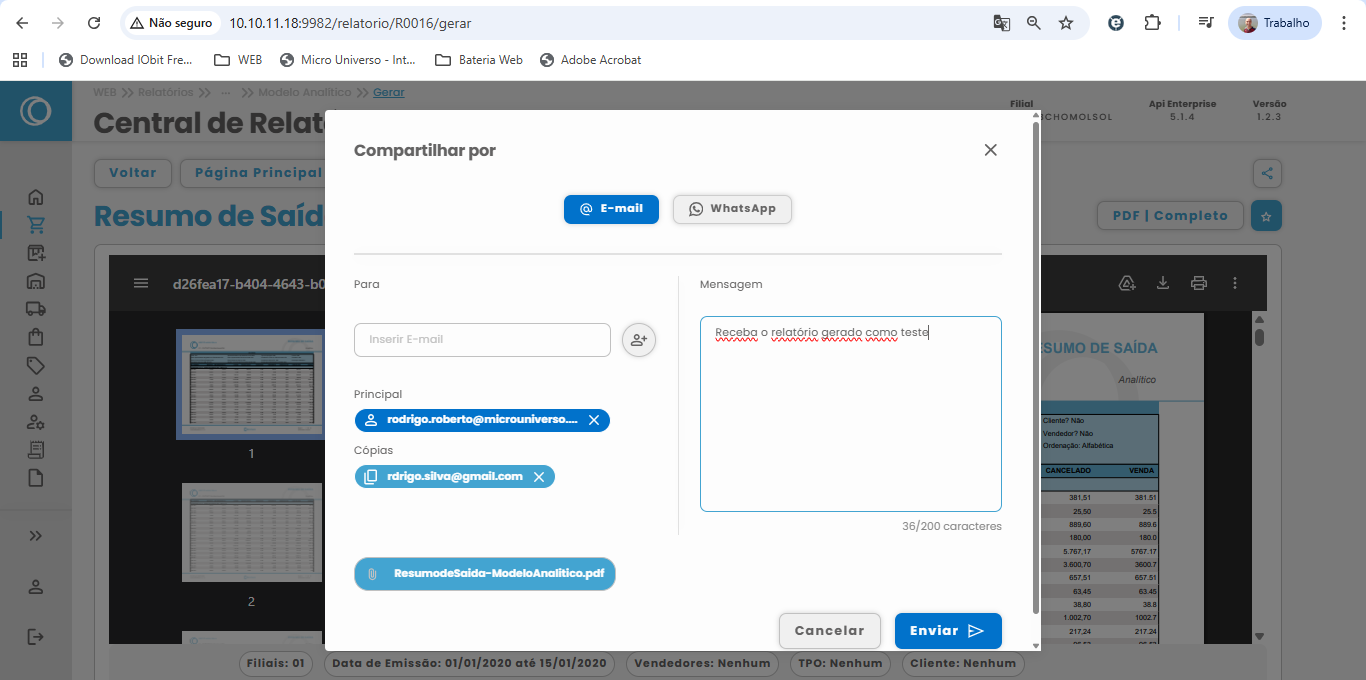Click the Enviar button
Image resolution: width=1366 pixels, height=680 pixels.
point(947,631)
